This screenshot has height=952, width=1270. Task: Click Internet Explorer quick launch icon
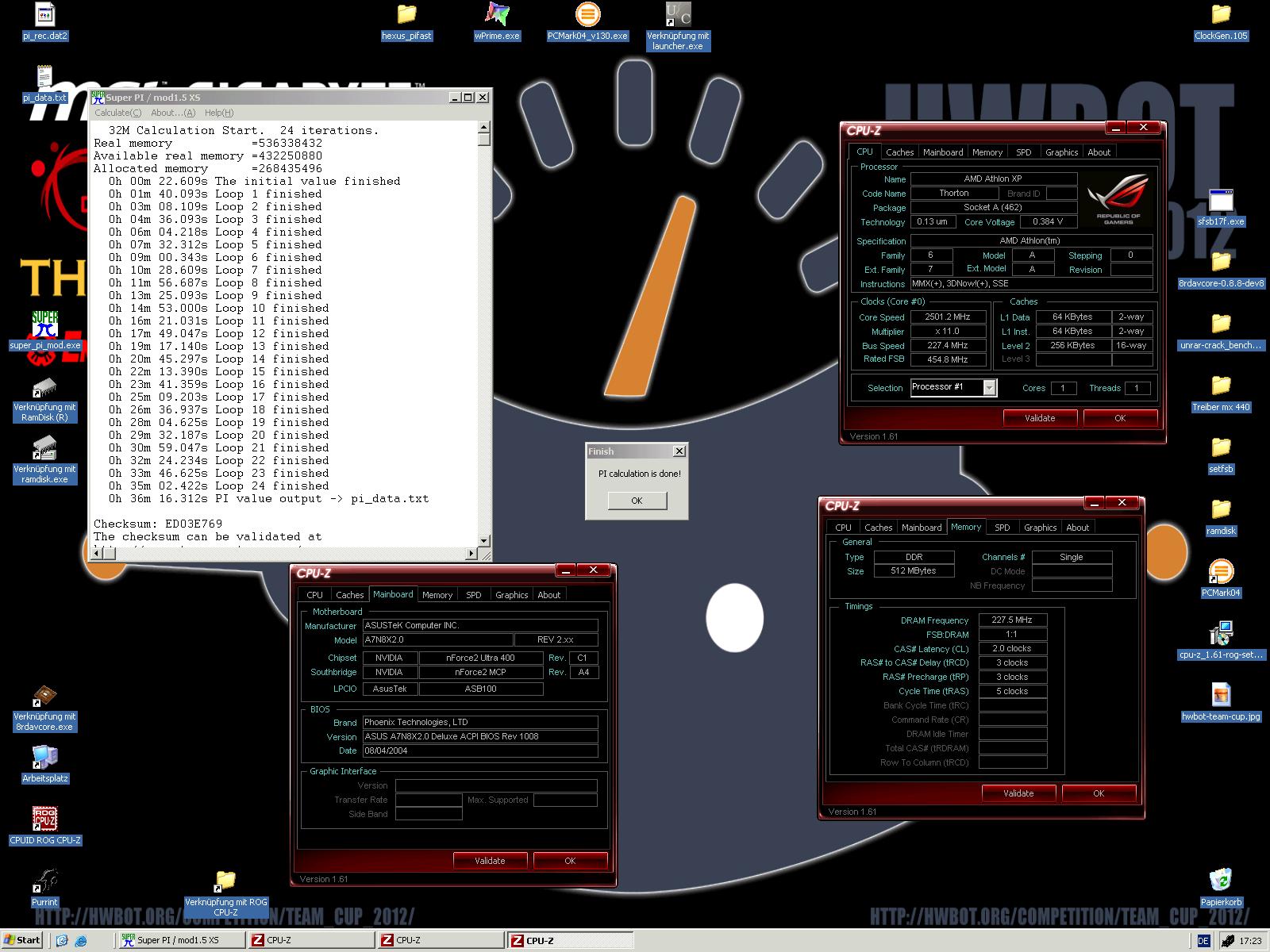81,941
